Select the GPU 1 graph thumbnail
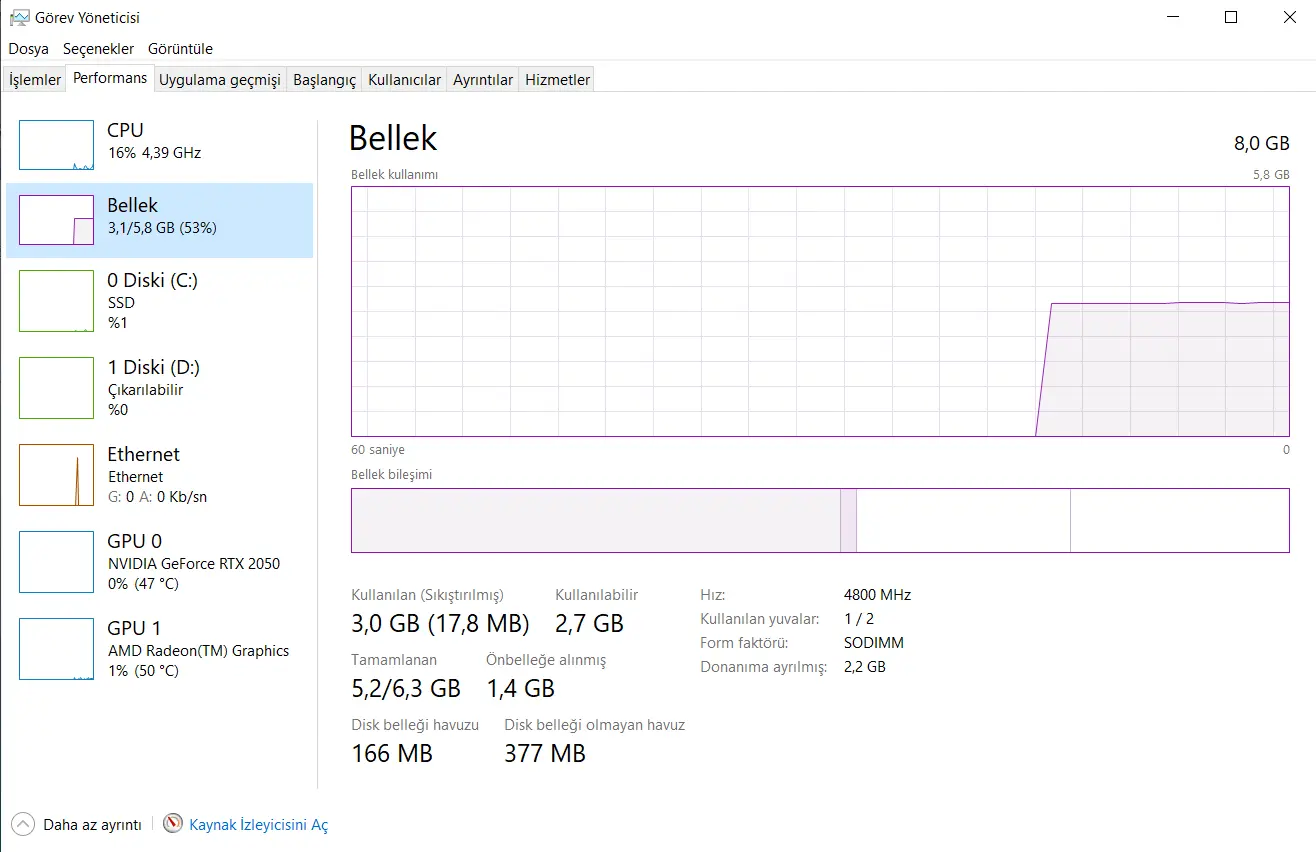Image resolution: width=1316 pixels, height=852 pixels. pos(56,649)
